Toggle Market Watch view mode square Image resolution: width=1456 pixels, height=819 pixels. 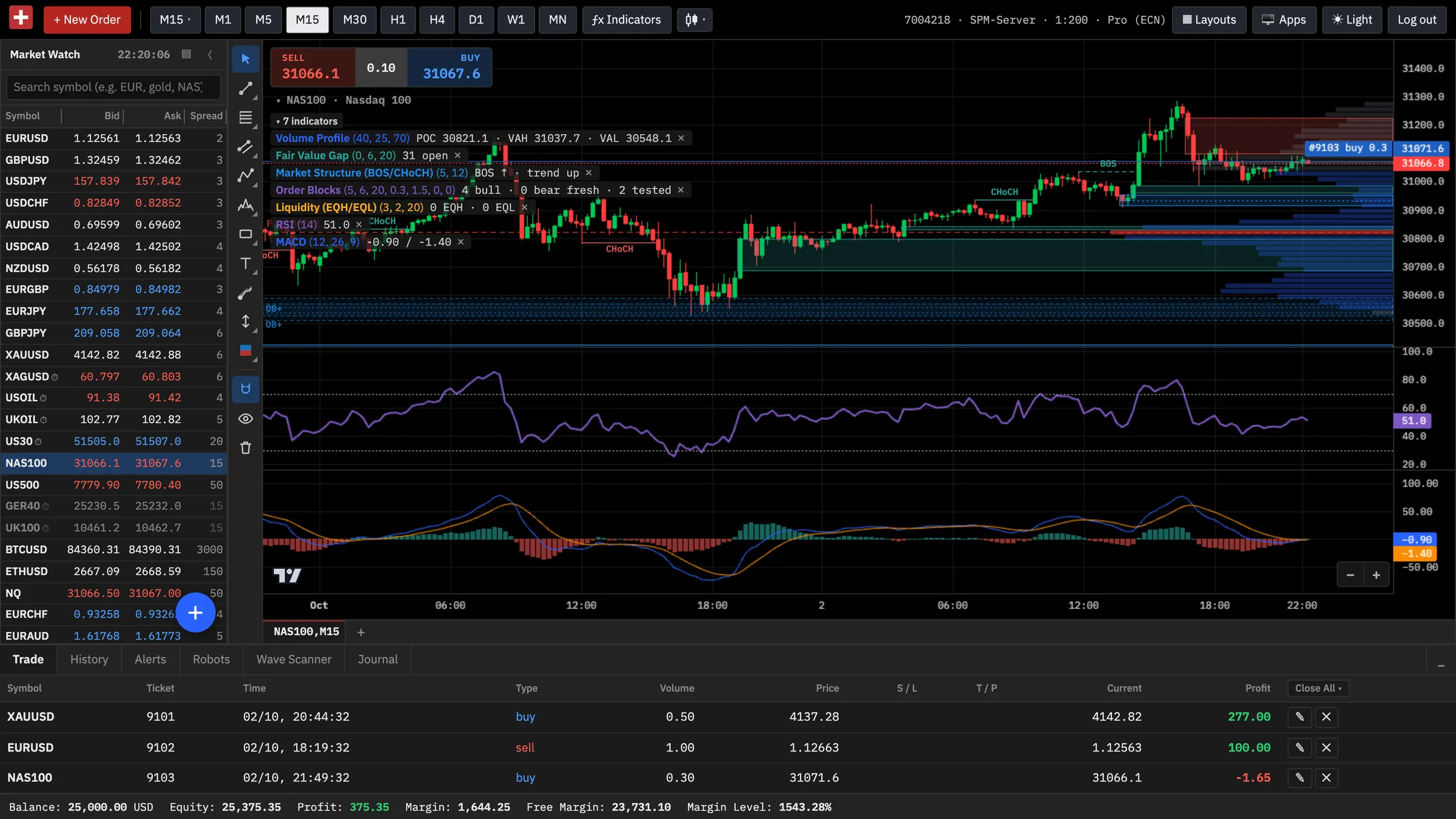pos(186,54)
